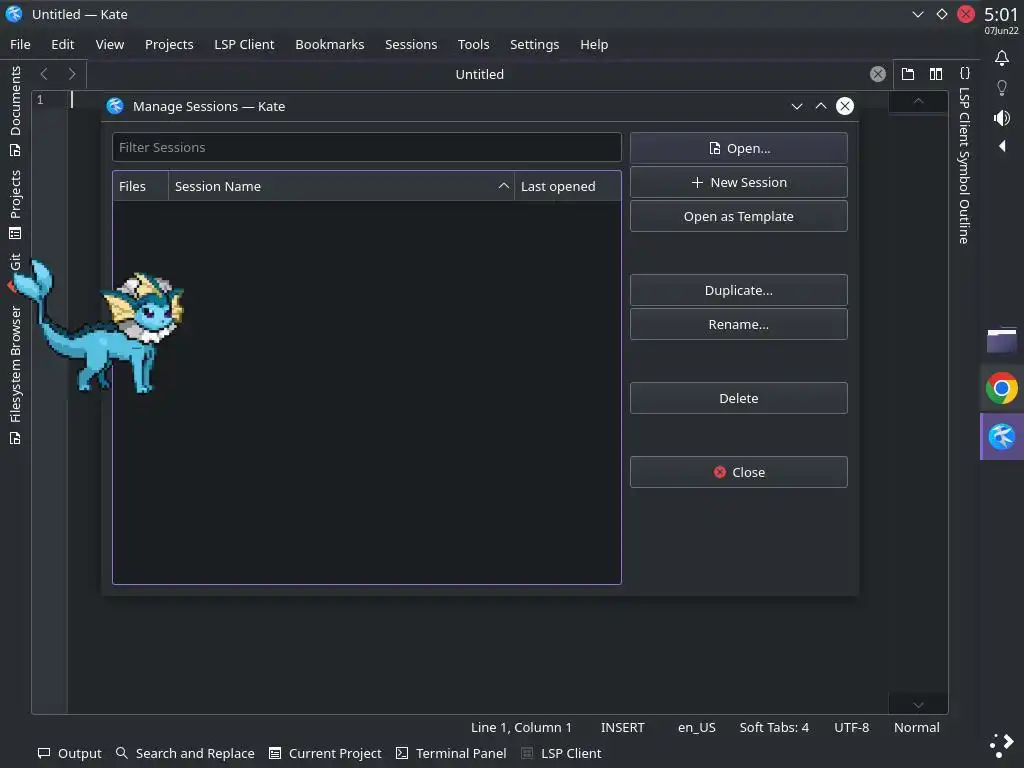Click the New Session button
This screenshot has height=768, width=1024.
(x=739, y=182)
